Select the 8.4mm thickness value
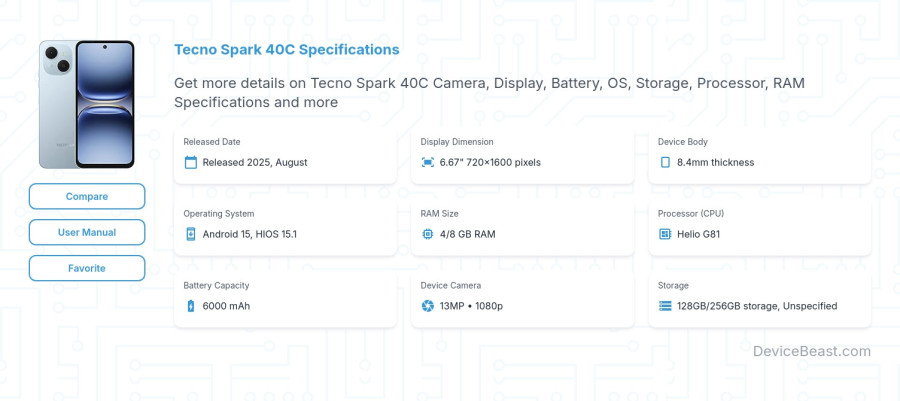Image resolution: width=900 pixels, height=401 pixels. [715, 162]
